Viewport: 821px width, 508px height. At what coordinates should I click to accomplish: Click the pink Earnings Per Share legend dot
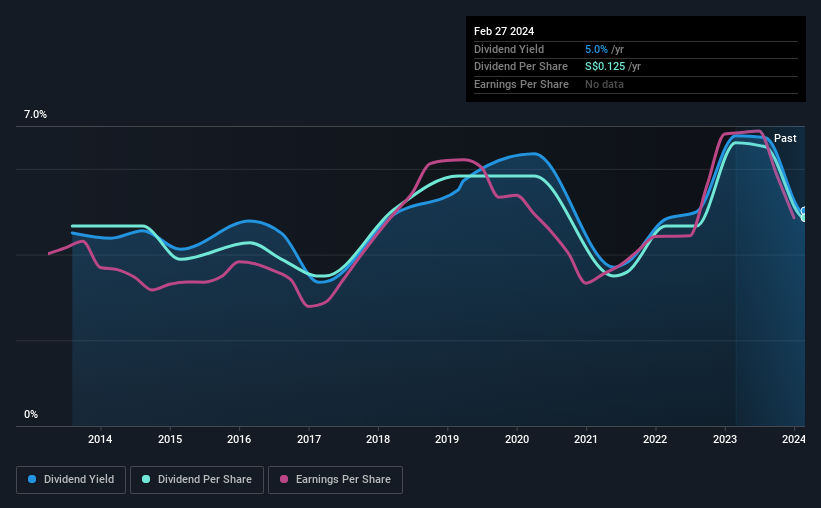tap(284, 479)
